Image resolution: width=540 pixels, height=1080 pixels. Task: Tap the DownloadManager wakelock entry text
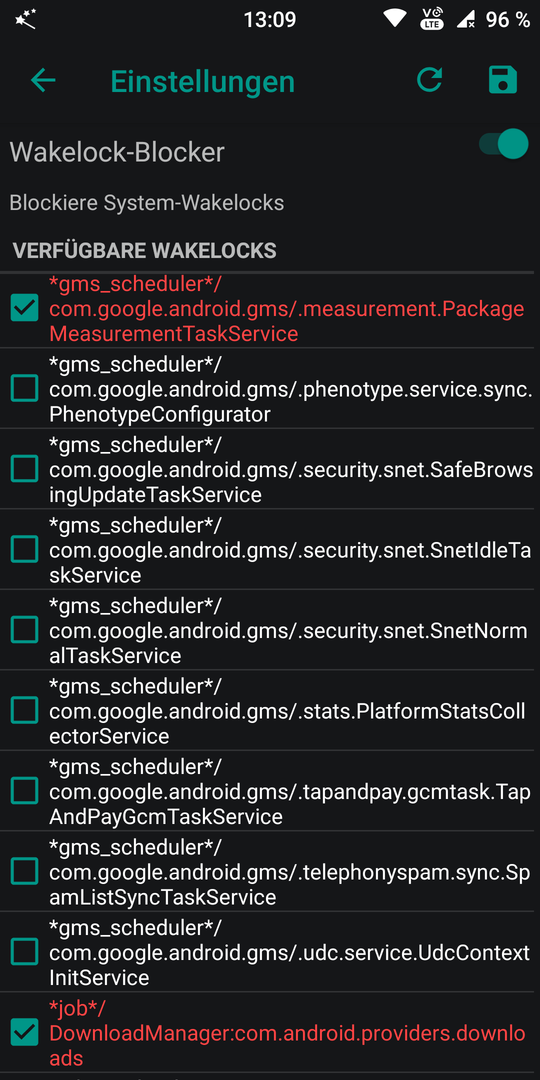pos(287,1032)
